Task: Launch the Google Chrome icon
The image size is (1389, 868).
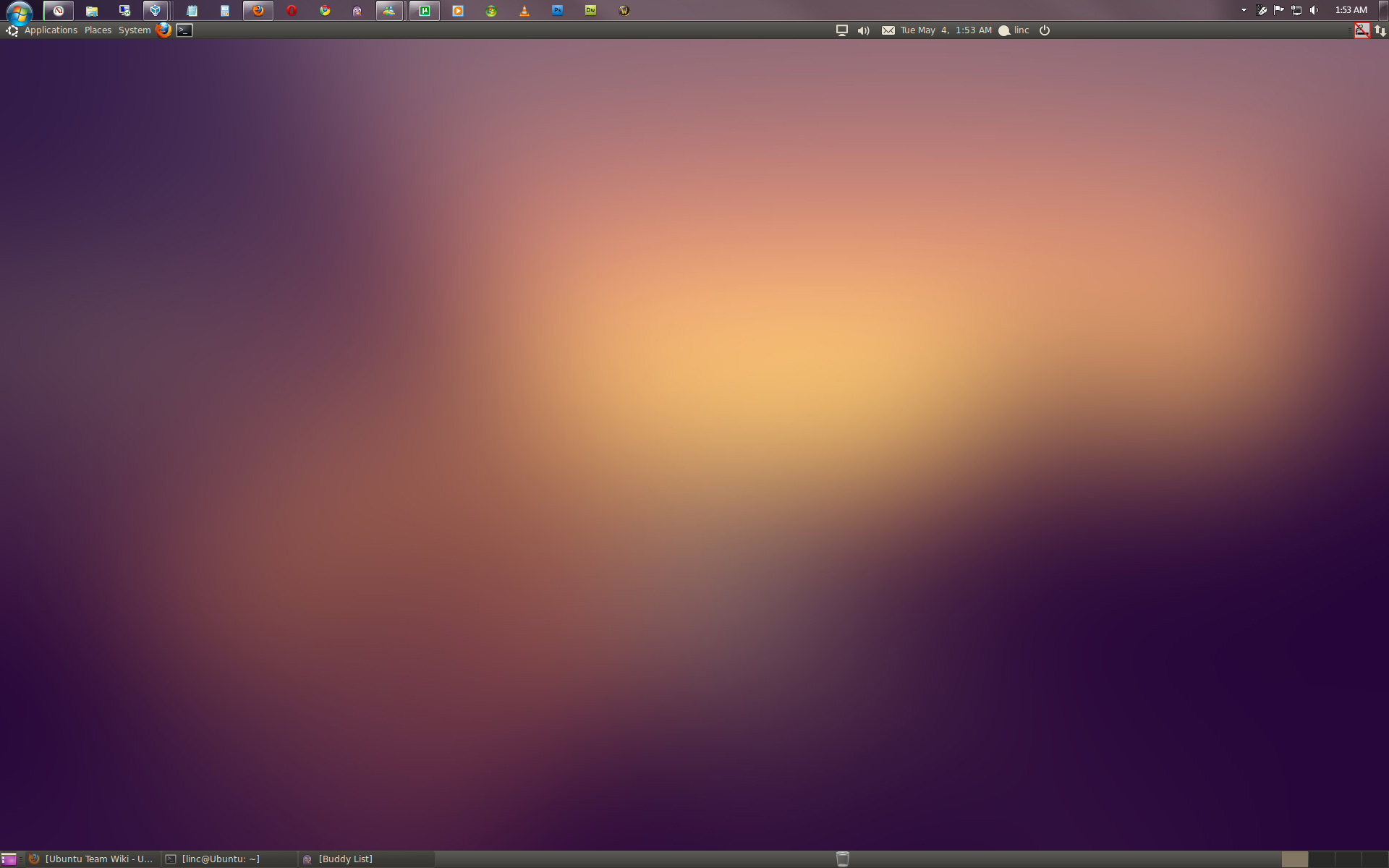Action: 325,11
